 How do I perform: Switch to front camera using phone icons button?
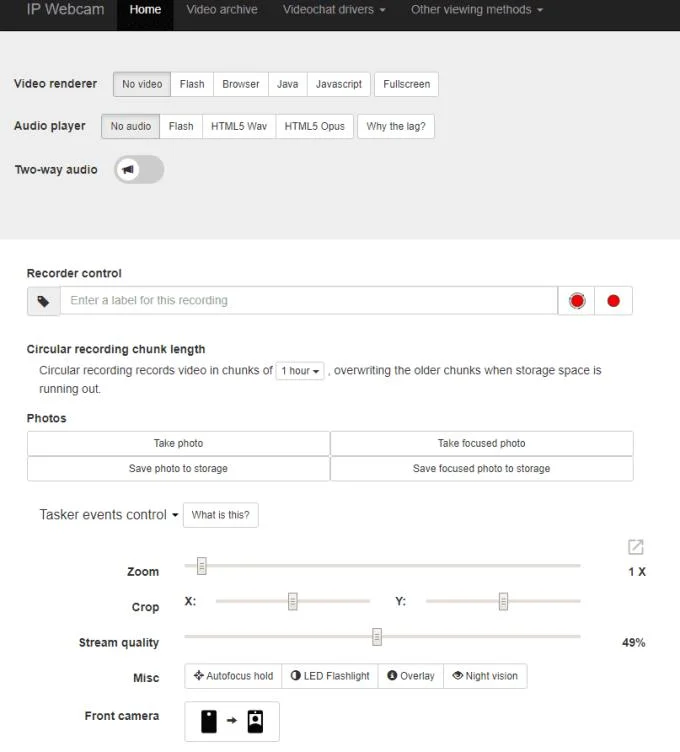[x=232, y=721]
